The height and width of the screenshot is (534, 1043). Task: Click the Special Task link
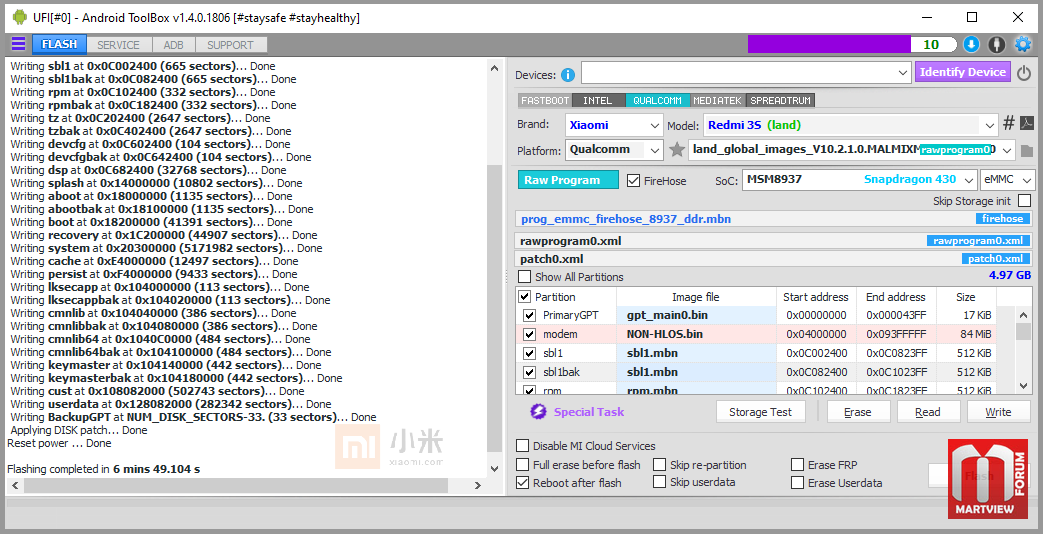tap(589, 412)
